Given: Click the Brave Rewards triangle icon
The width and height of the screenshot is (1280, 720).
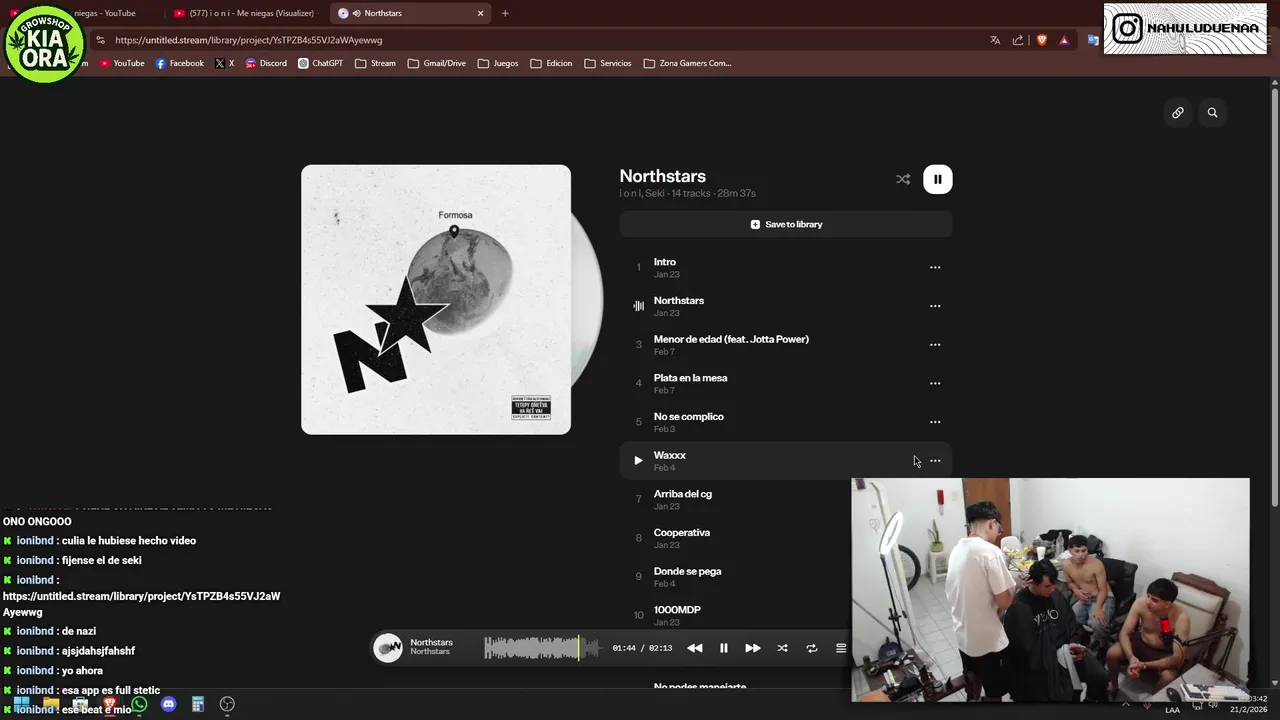Looking at the screenshot, I should [x=1064, y=40].
